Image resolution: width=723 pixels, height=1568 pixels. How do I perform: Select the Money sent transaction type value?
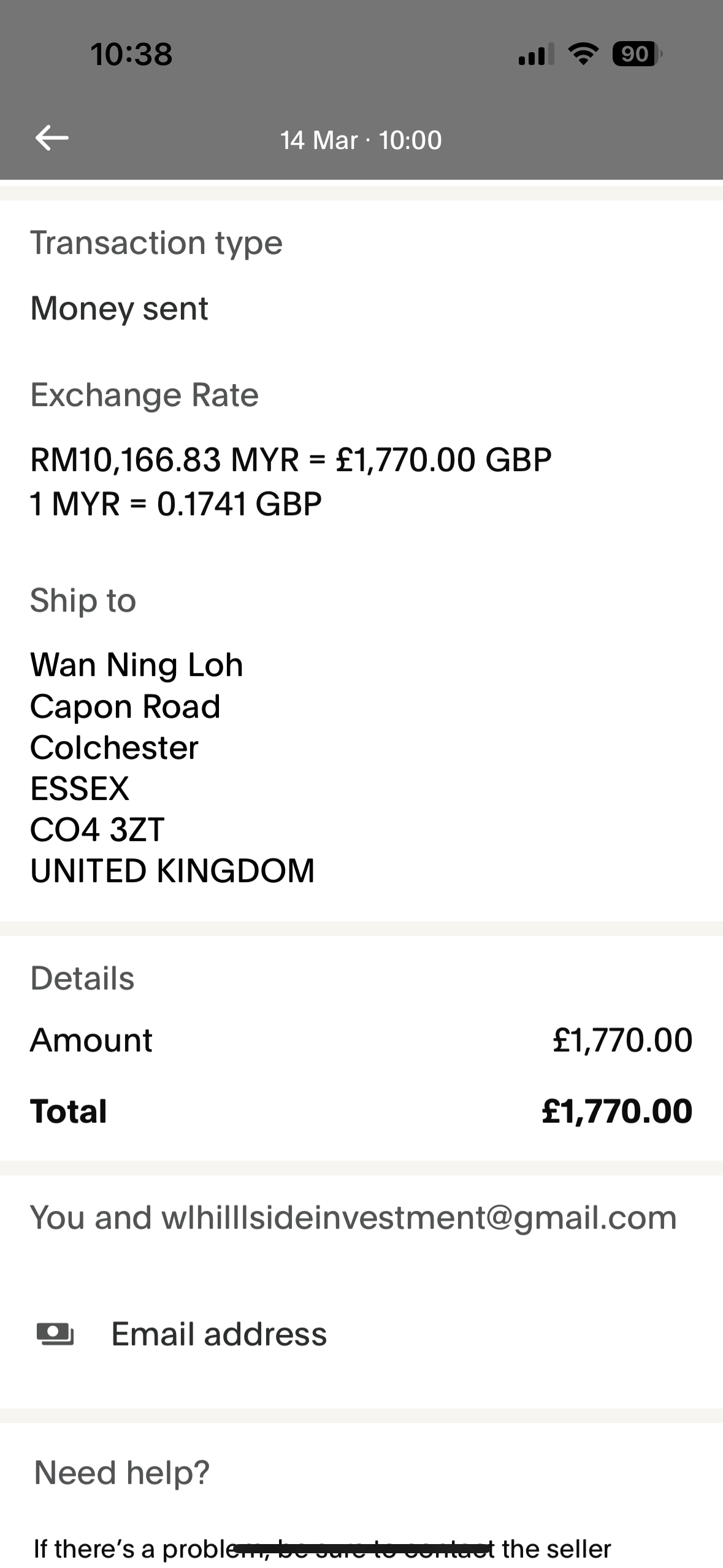120,308
